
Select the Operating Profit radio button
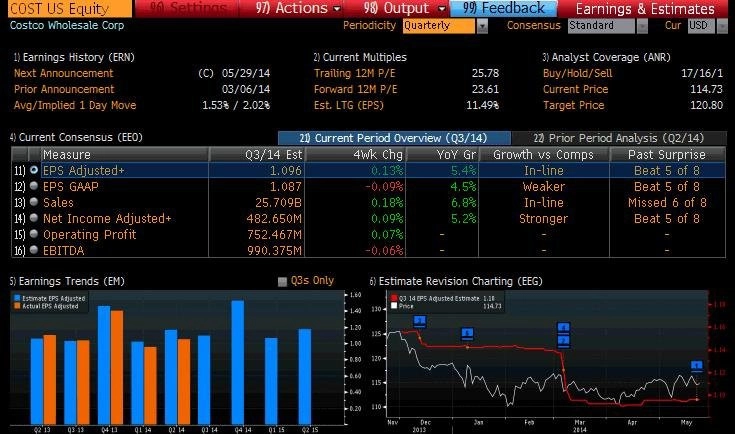pyautogui.click(x=34, y=234)
